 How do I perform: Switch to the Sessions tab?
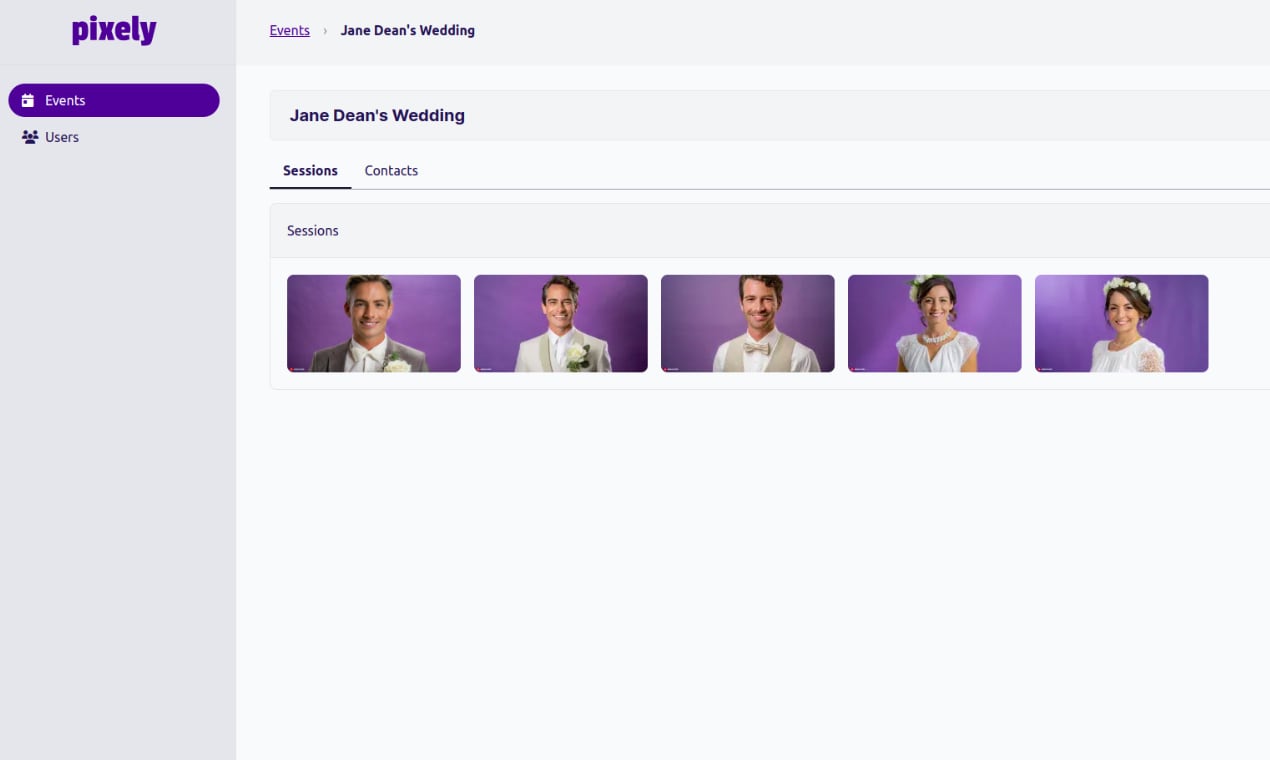point(310,170)
